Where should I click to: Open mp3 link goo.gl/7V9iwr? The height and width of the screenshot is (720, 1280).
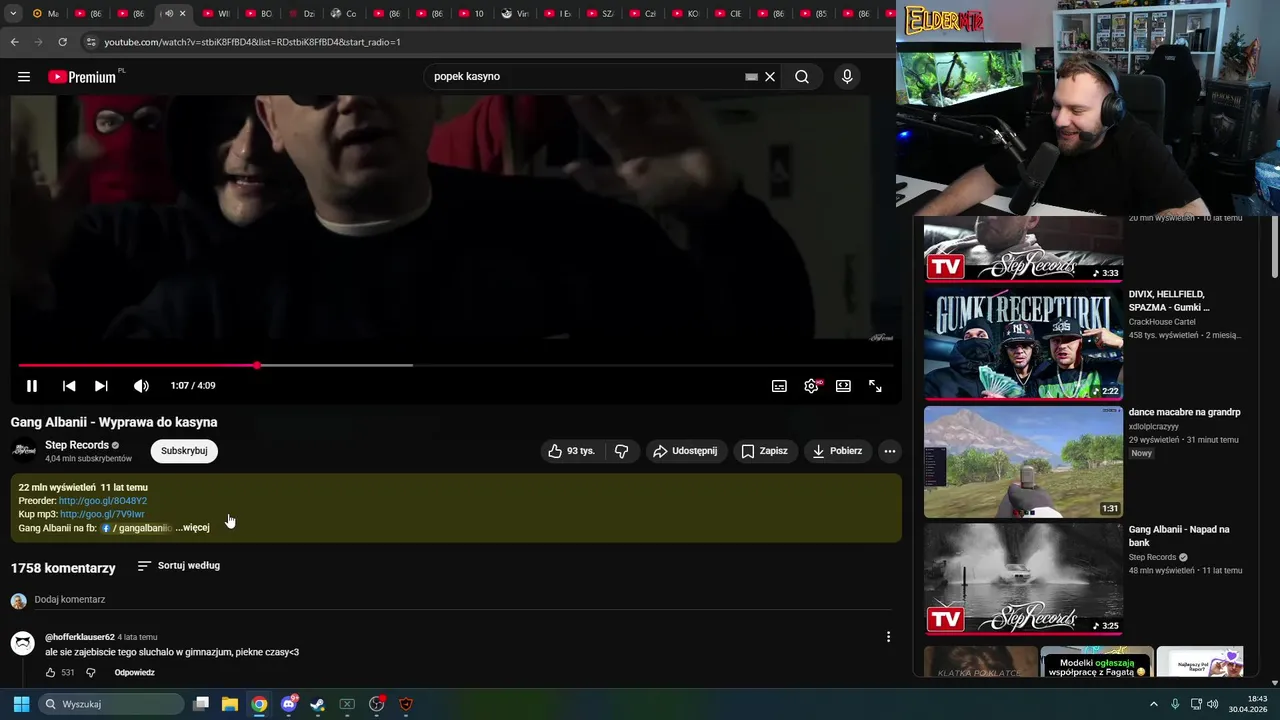click(102, 514)
